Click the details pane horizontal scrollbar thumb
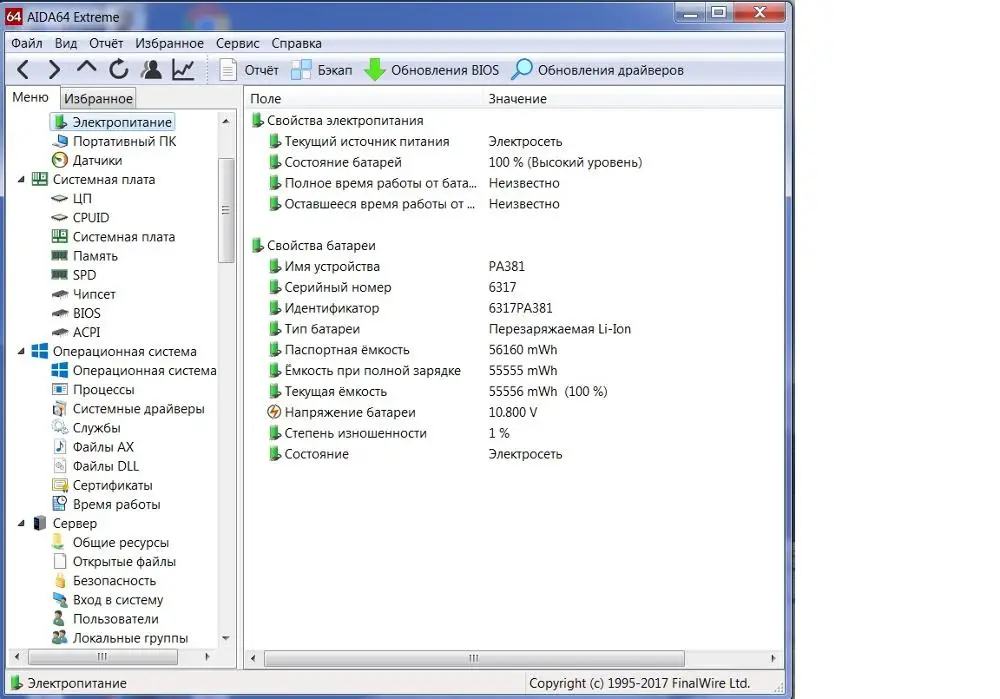1000x699 pixels. click(474, 658)
